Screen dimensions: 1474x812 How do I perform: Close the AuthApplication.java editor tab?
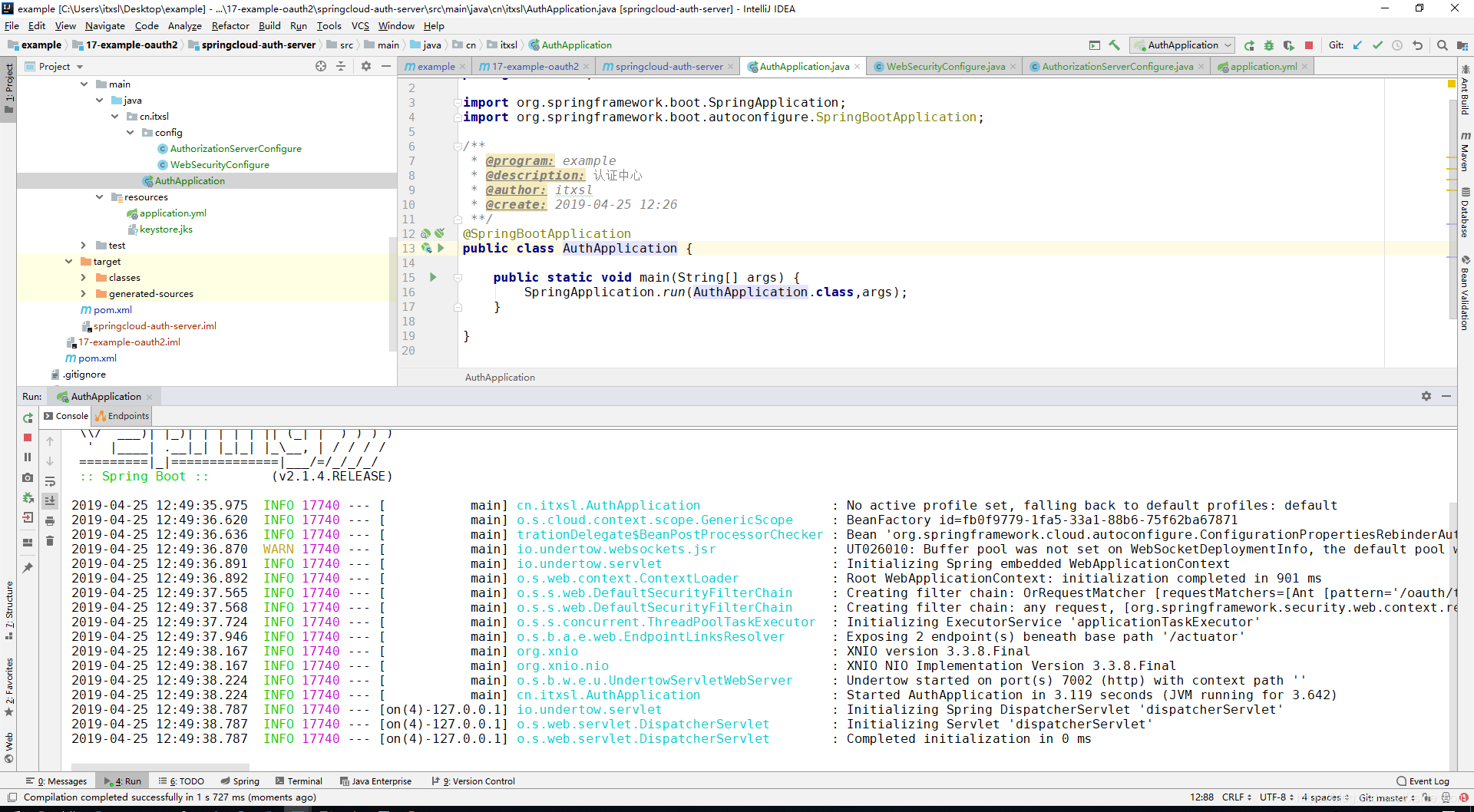[858, 67]
